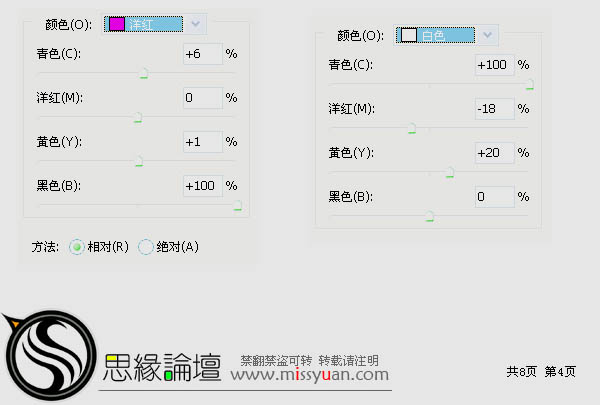Click the 洋红(M) field showing -18

pyautogui.click(x=495, y=109)
